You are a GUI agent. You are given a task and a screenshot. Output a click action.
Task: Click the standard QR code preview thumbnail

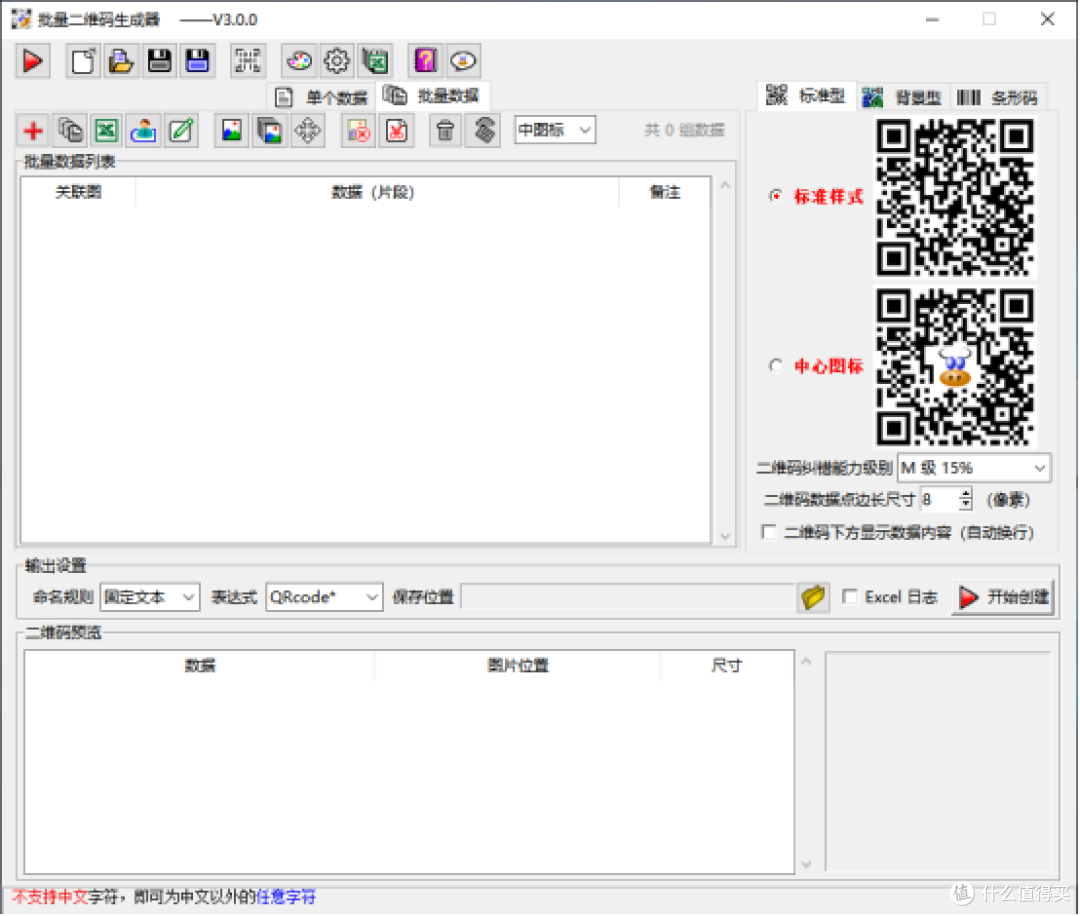tap(955, 197)
